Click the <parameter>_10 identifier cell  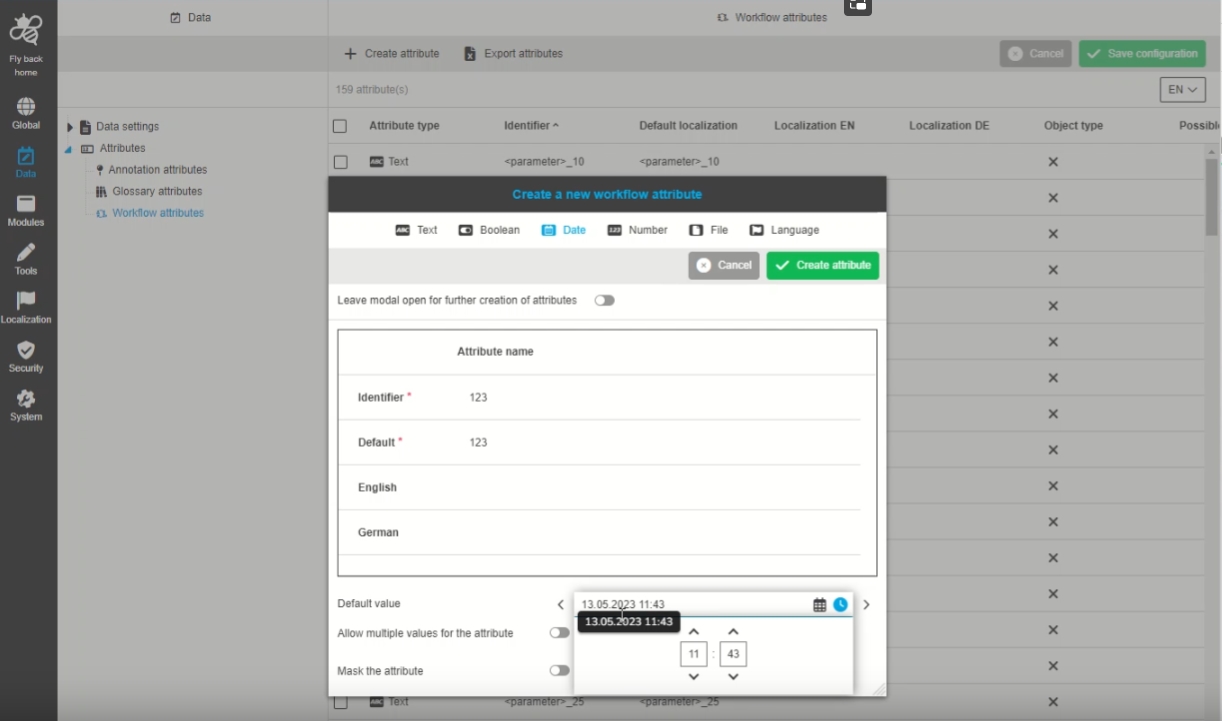tap(544, 162)
